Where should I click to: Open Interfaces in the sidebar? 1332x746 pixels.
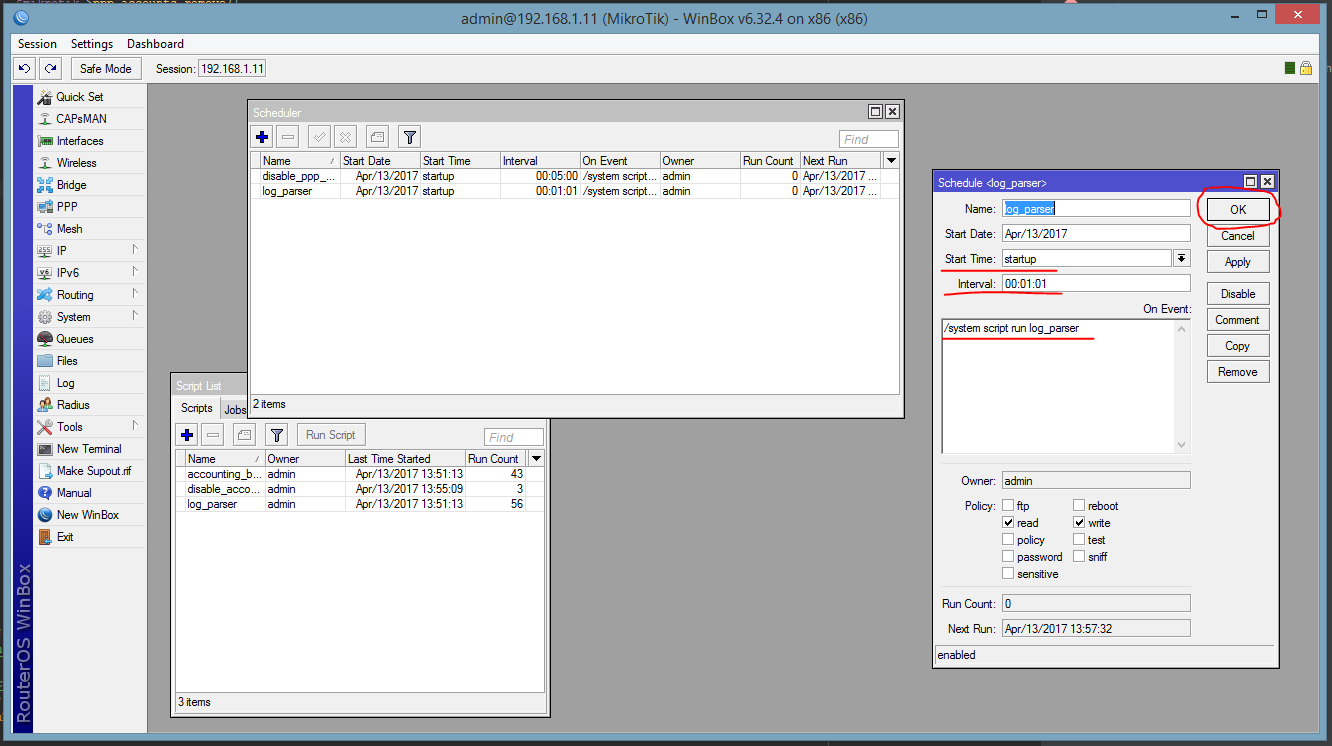pyautogui.click(x=79, y=141)
